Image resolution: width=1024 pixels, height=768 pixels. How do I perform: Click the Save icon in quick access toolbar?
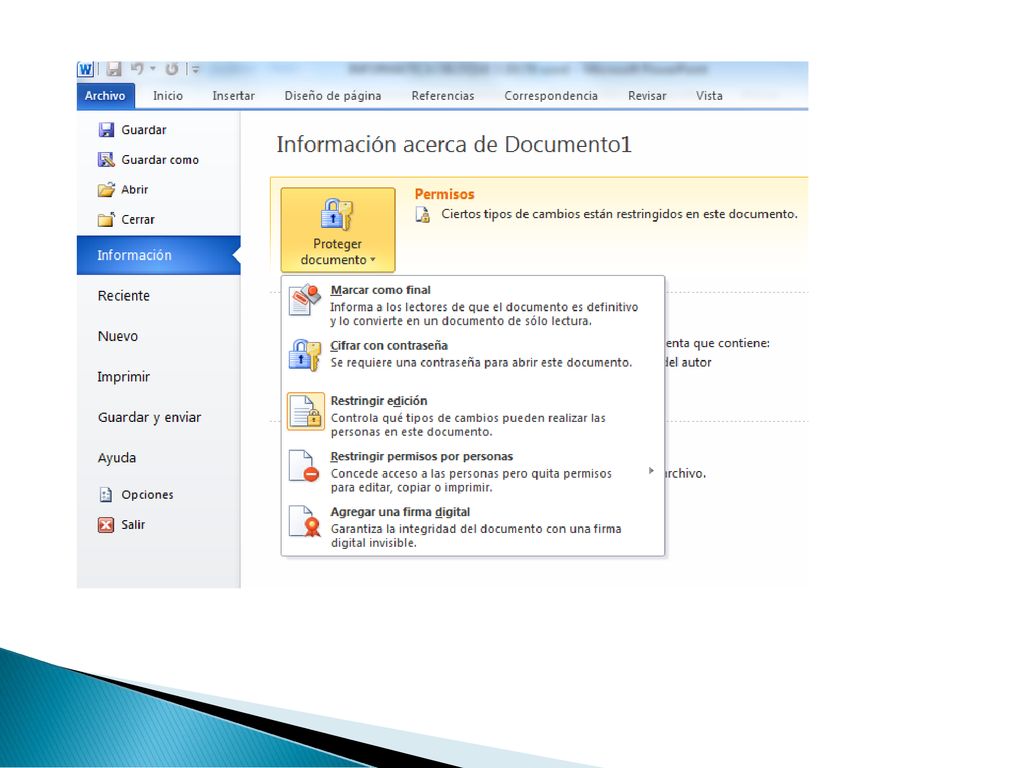114,69
